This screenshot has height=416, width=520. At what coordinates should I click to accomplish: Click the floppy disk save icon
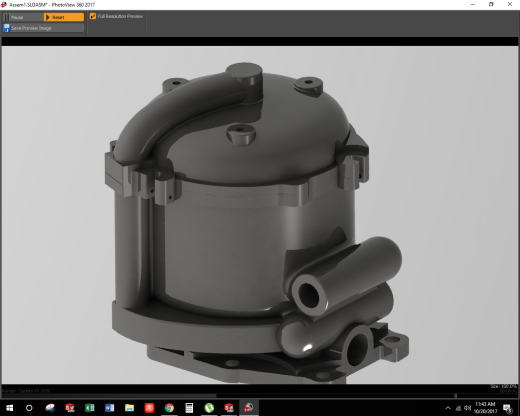coord(7,28)
